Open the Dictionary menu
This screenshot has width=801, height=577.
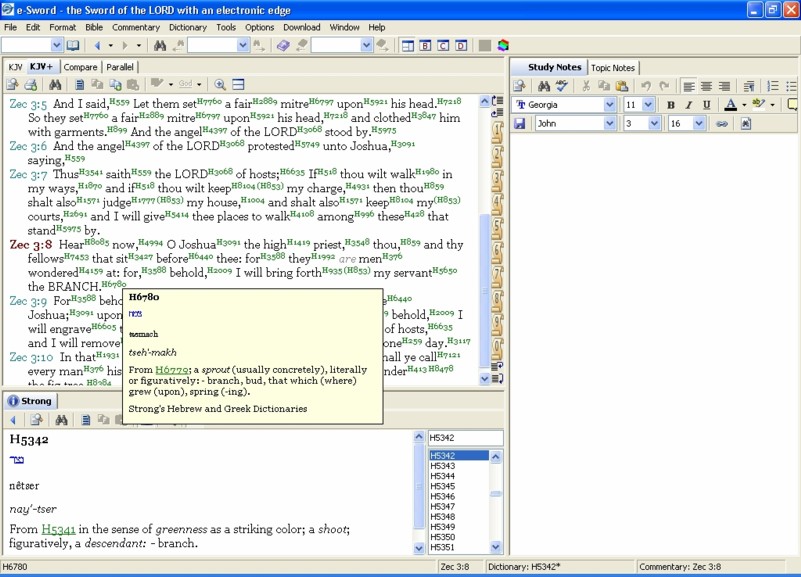pyautogui.click(x=188, y=27)
